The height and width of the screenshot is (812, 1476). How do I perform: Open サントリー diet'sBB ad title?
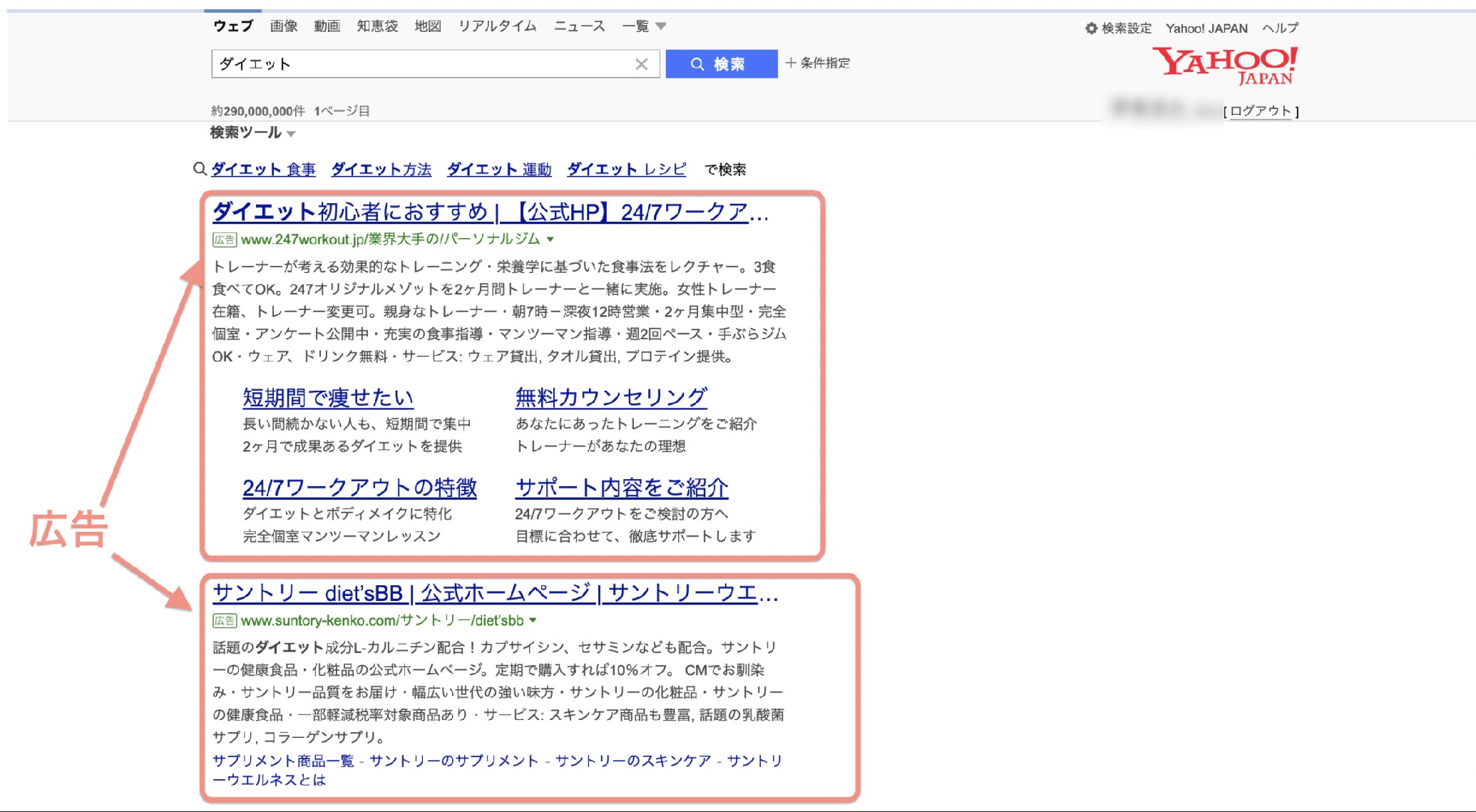tap(496, 593)
